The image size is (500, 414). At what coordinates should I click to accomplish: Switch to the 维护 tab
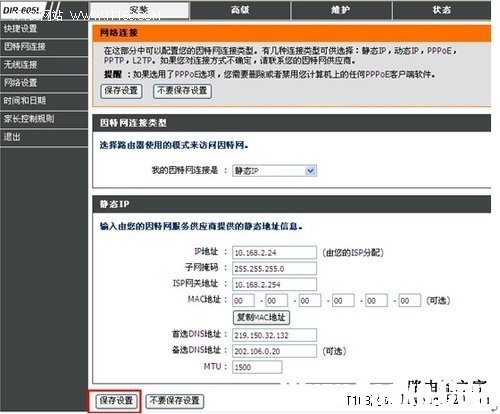(341, 10)
